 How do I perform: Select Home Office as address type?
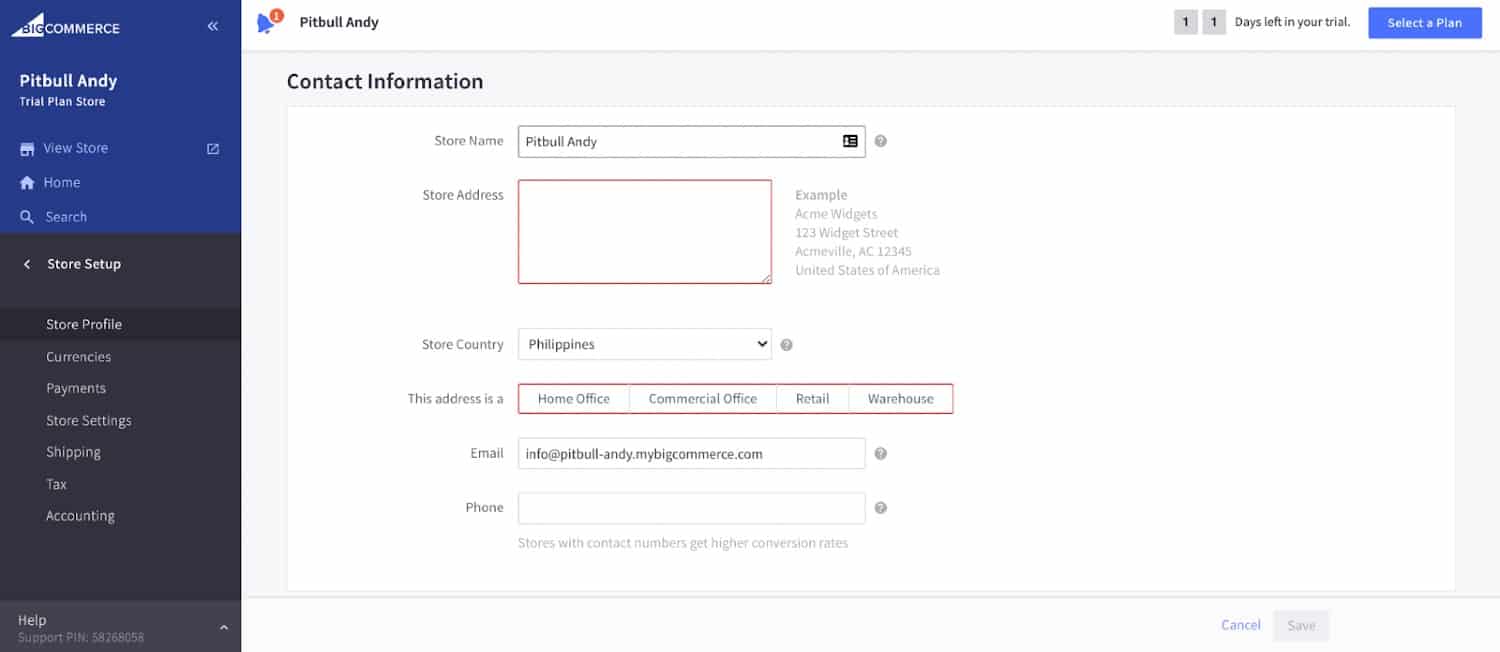[573, 398]
